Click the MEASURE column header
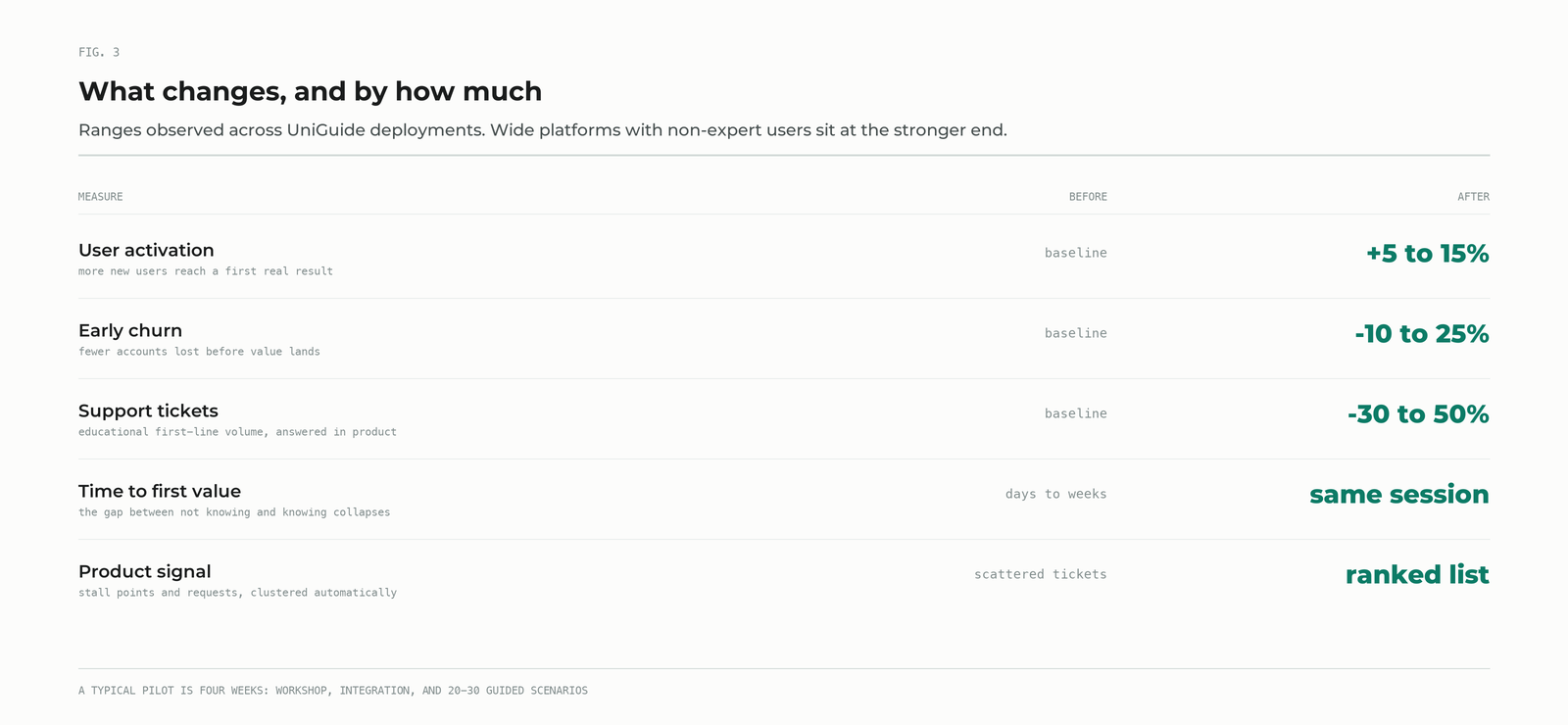 click(x=101, y=197)
